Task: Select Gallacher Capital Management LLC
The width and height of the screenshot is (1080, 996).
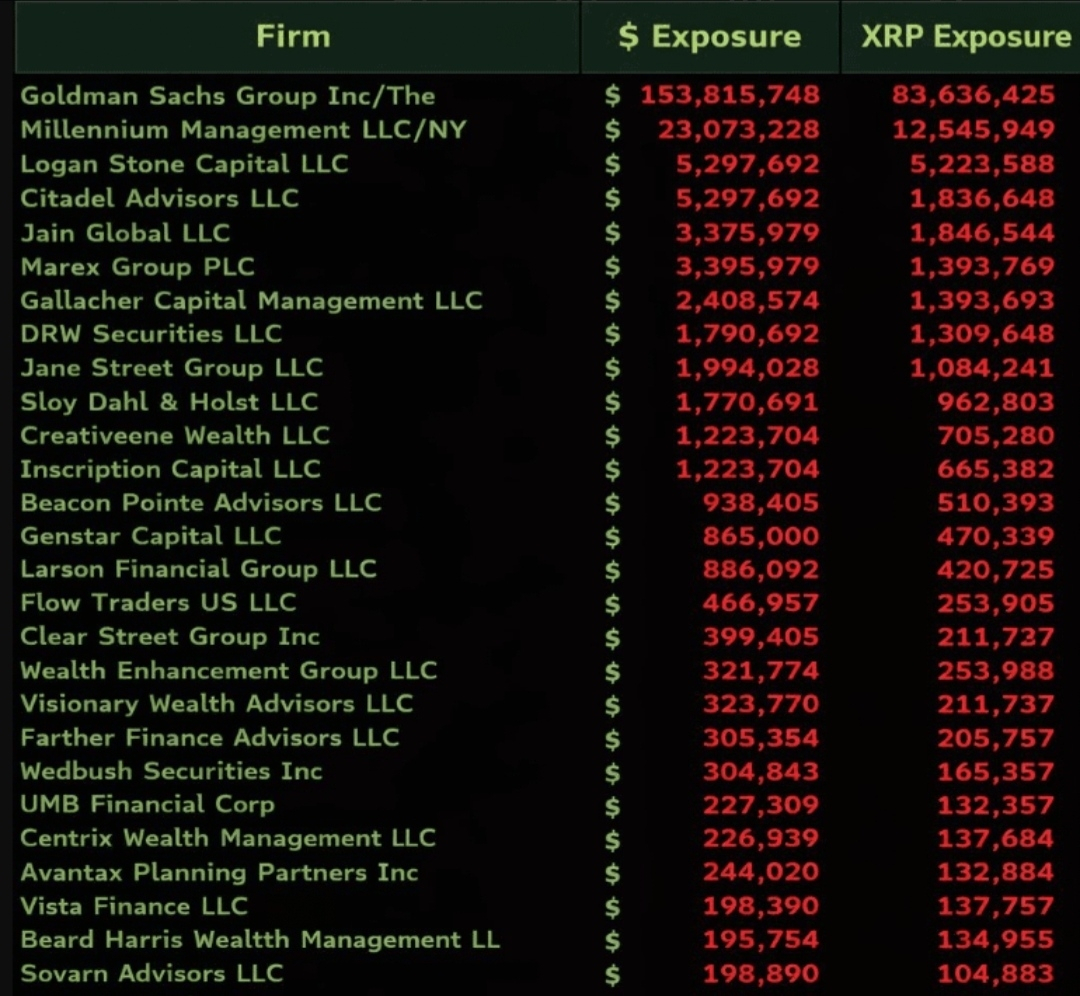Action: 251,300
